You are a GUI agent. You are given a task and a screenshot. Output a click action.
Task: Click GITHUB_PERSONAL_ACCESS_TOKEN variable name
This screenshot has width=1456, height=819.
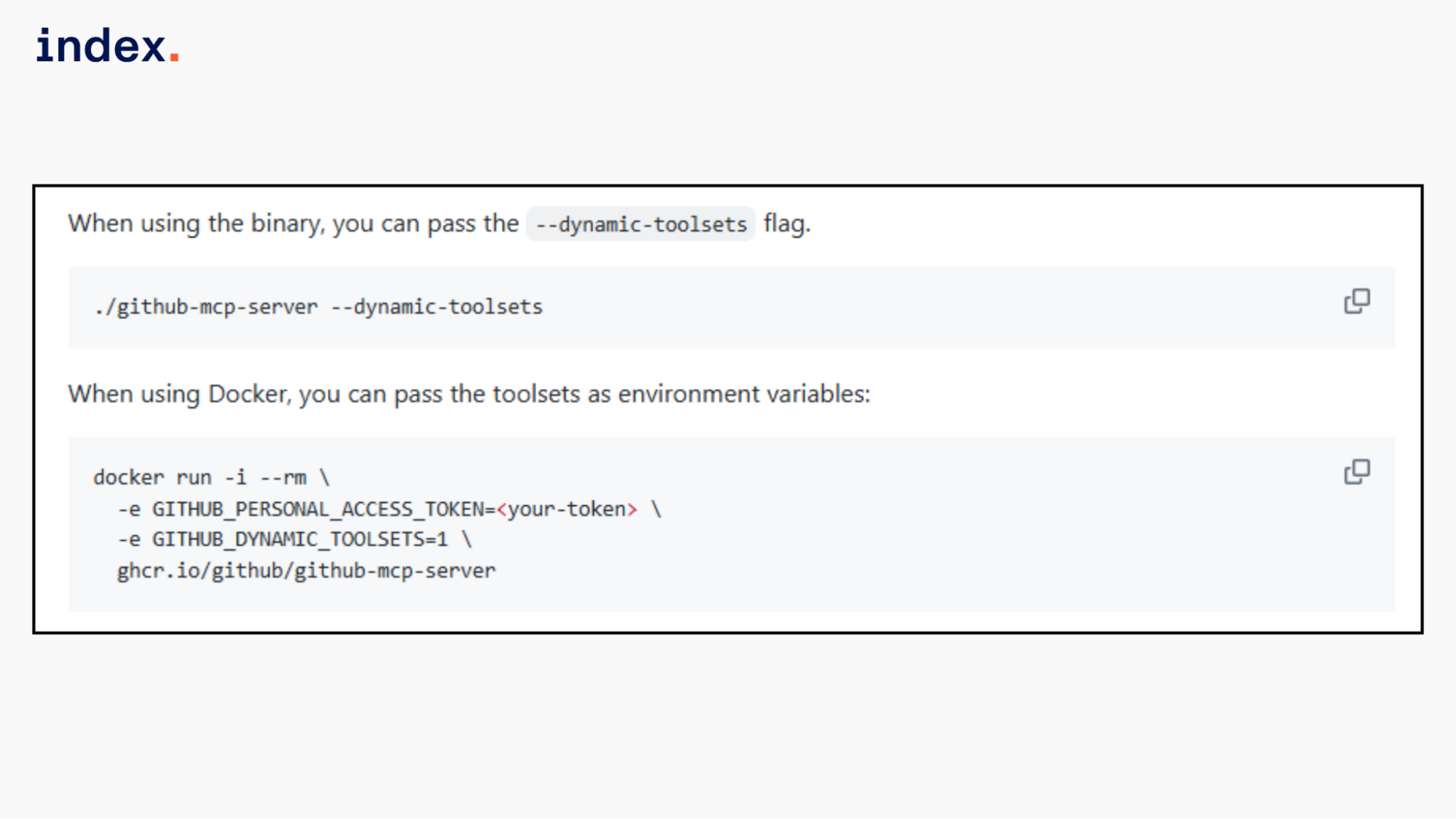(318, 510)
